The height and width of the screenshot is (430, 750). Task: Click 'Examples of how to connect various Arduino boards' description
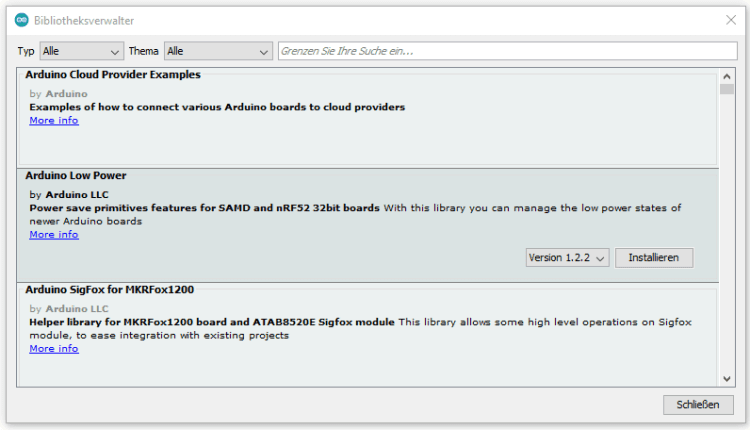pos(217,107)
